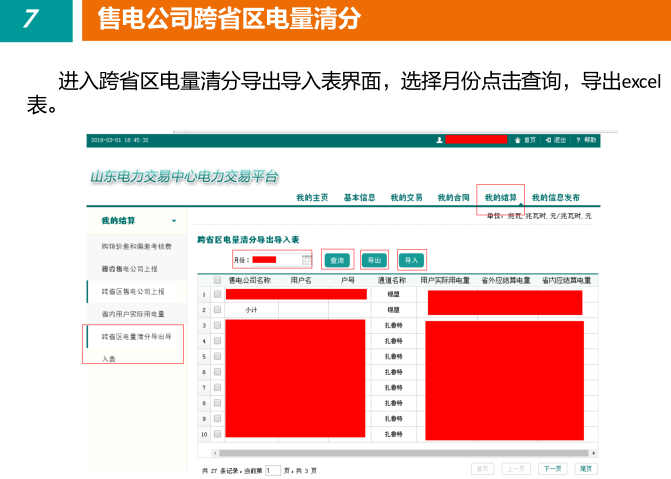This screenshot has width=671, height=479.
Task: Click the current page number input field
Action: (273, 469)
